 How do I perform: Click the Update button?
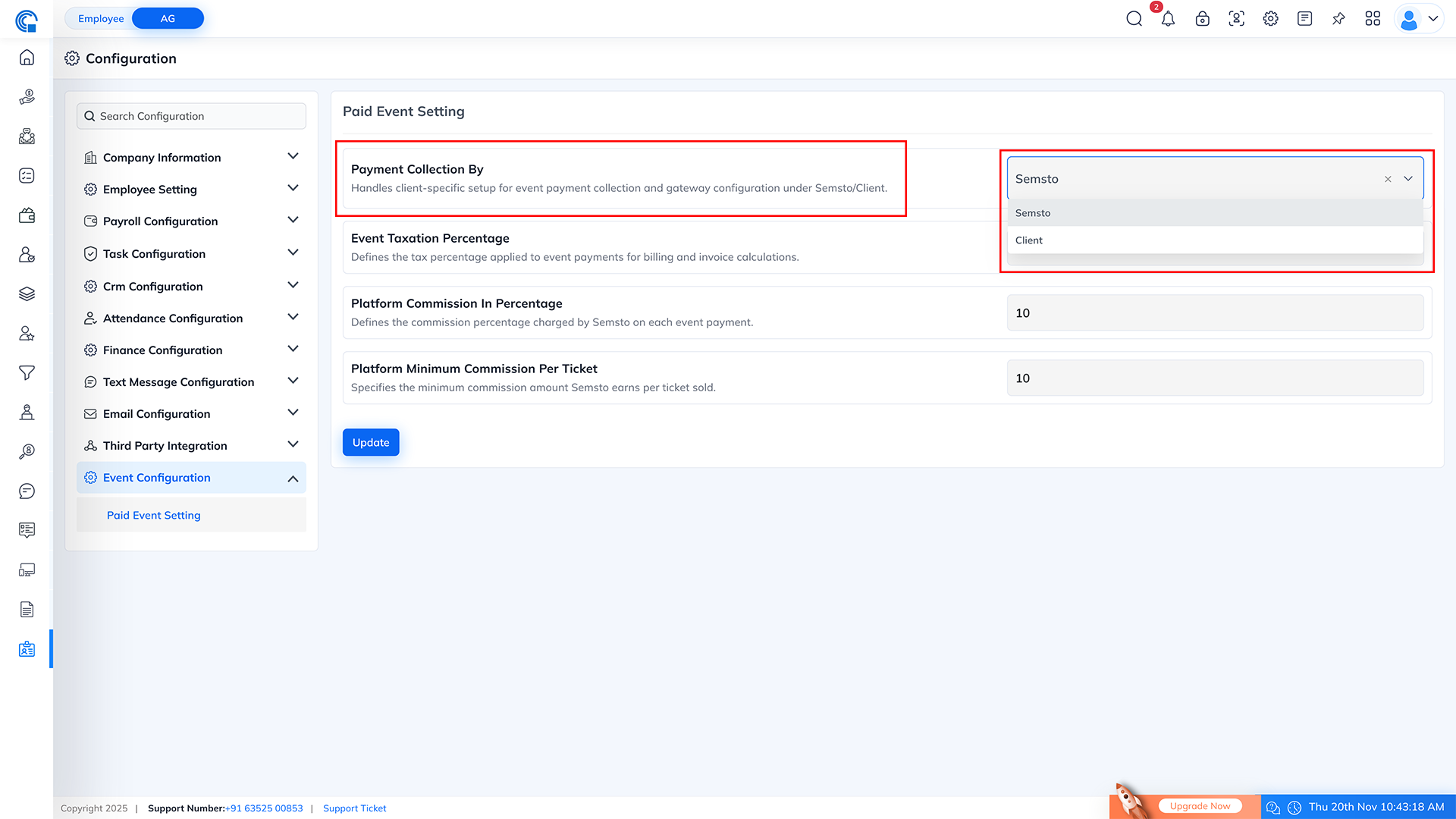tap(371, 442)
